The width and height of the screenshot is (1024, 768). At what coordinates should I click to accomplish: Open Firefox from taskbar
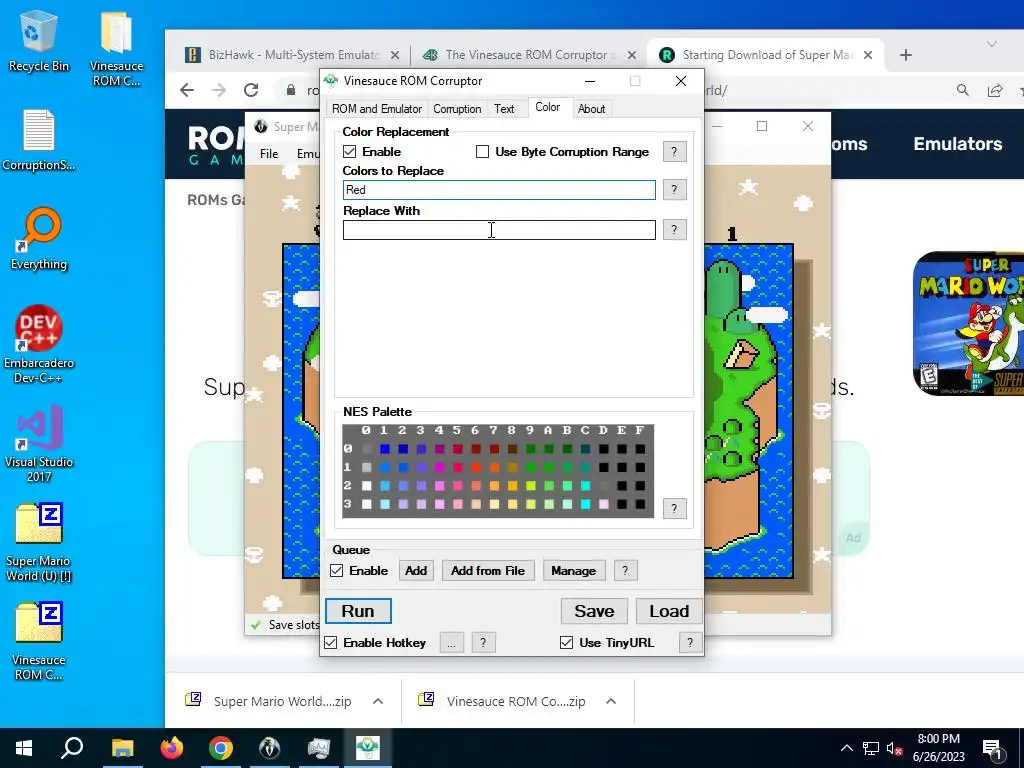point(172,748)
